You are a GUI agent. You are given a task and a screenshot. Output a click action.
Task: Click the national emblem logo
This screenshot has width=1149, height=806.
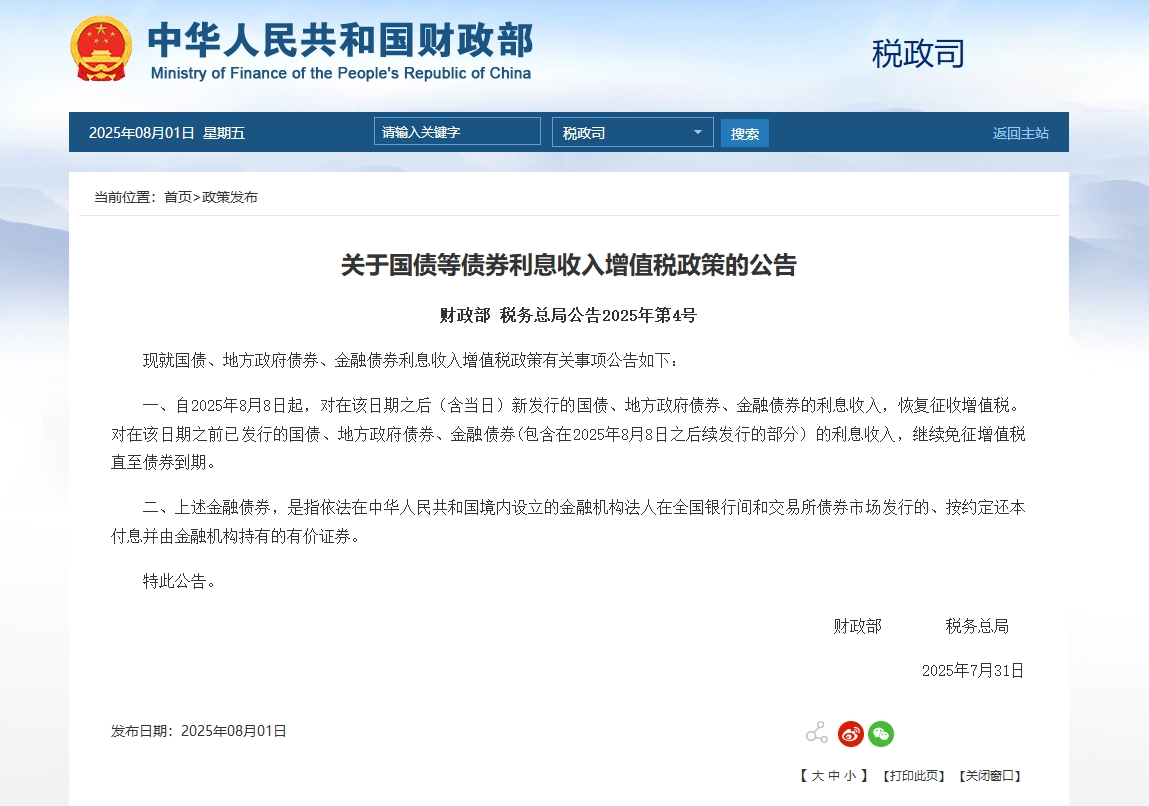pyautogui.click(x=101, y=48)
